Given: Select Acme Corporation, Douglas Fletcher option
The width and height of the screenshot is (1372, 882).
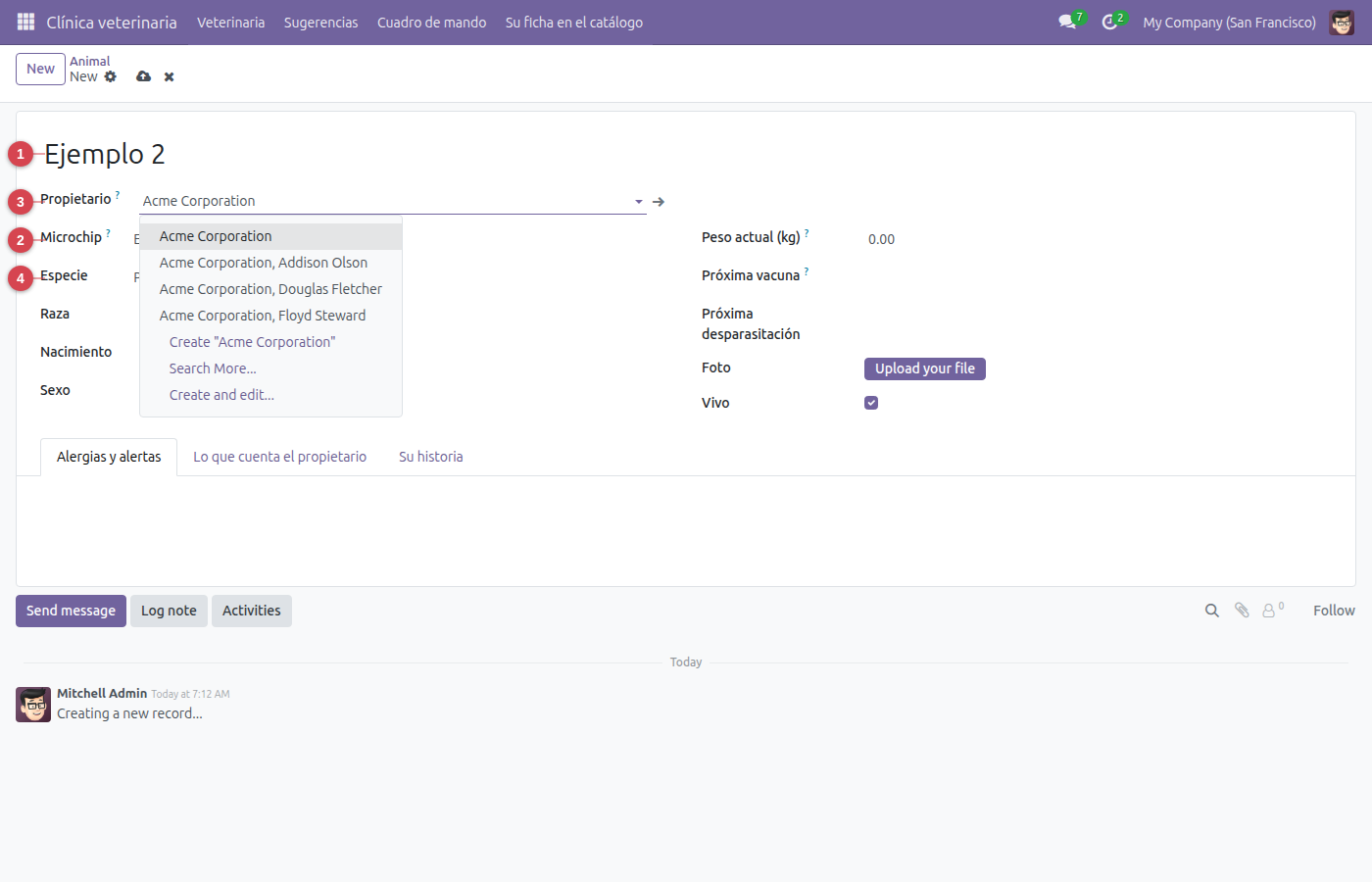Looking at the screenshot, I should click(270, 289).
